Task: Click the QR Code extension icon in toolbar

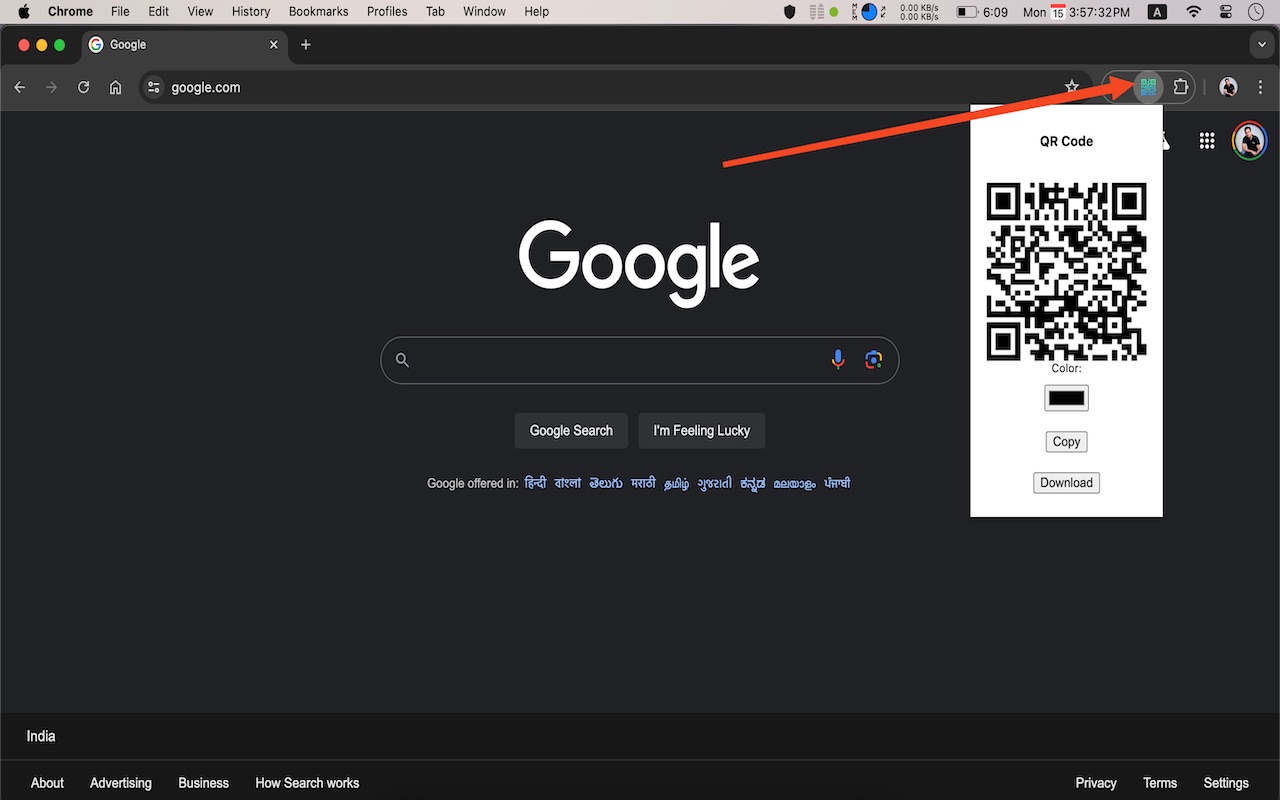Action: [x=1148, y=87]
